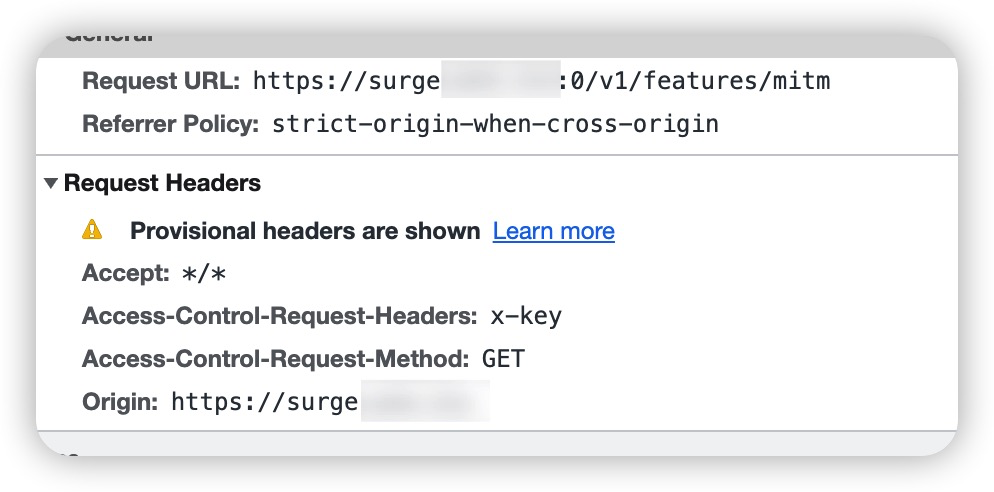
Task: Click the Accept header name
Action: (x=126, y=274)
